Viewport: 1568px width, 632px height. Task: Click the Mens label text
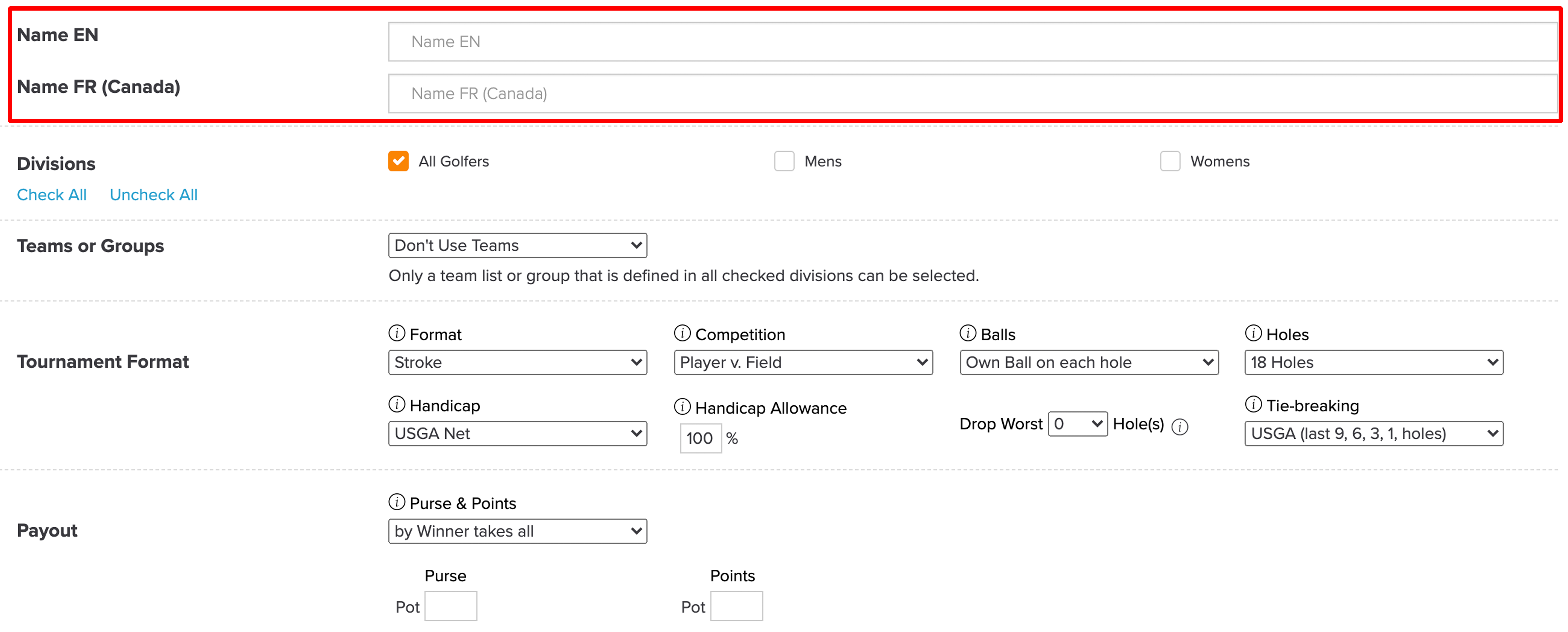click(823, 161)
